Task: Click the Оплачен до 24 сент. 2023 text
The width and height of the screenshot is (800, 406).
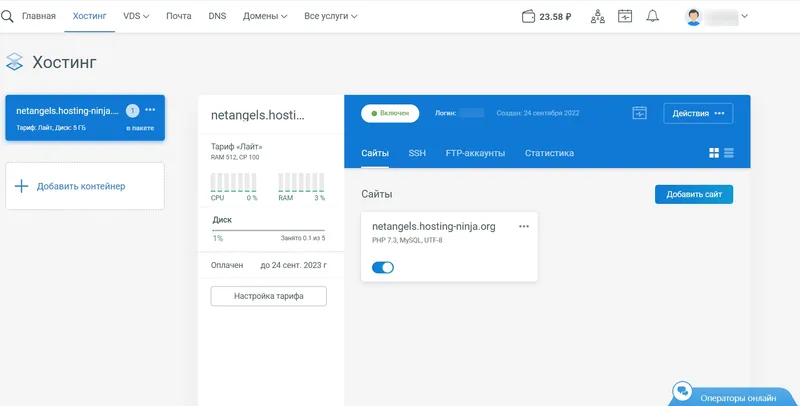Action: [269, 265]
